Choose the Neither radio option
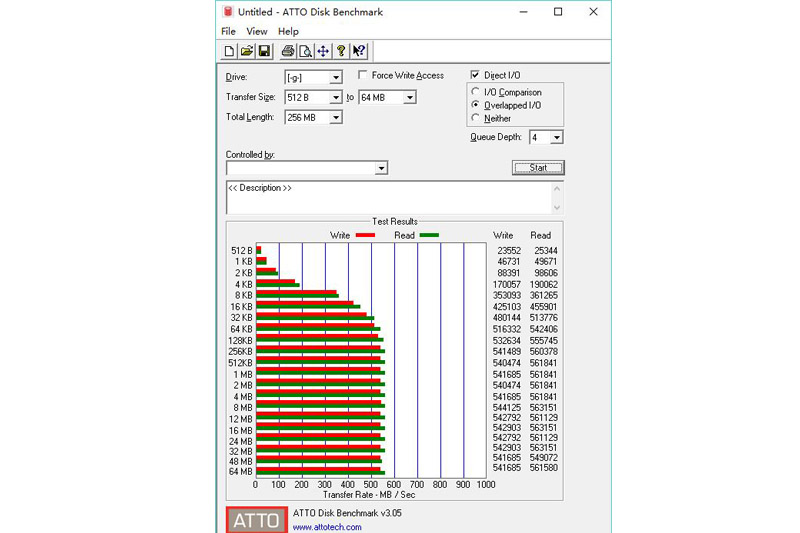Viewport: 800px width, 533px height. (x=475, y=118)
